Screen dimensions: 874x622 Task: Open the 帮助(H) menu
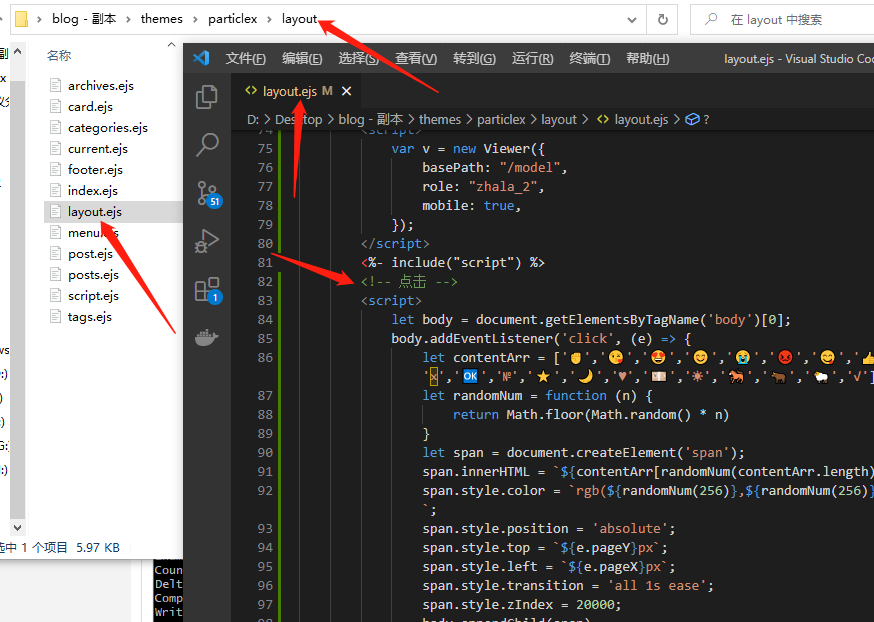(x=648, y=59)
